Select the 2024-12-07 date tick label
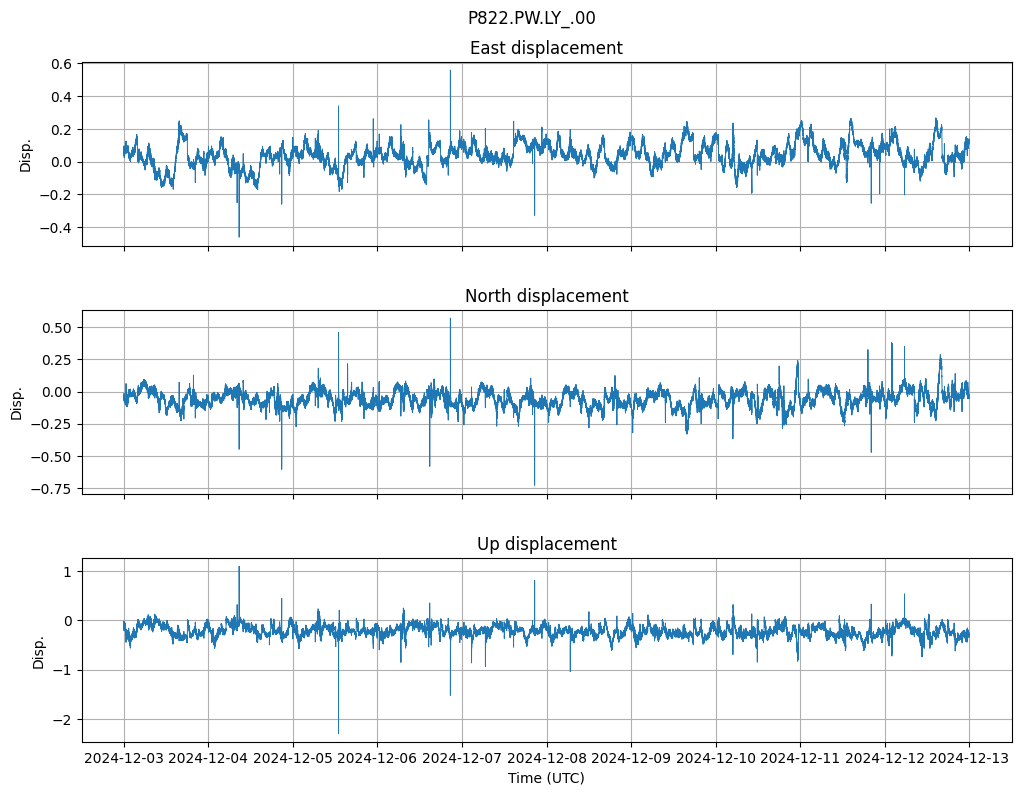The image size is (1021, 795). point(462,760)
